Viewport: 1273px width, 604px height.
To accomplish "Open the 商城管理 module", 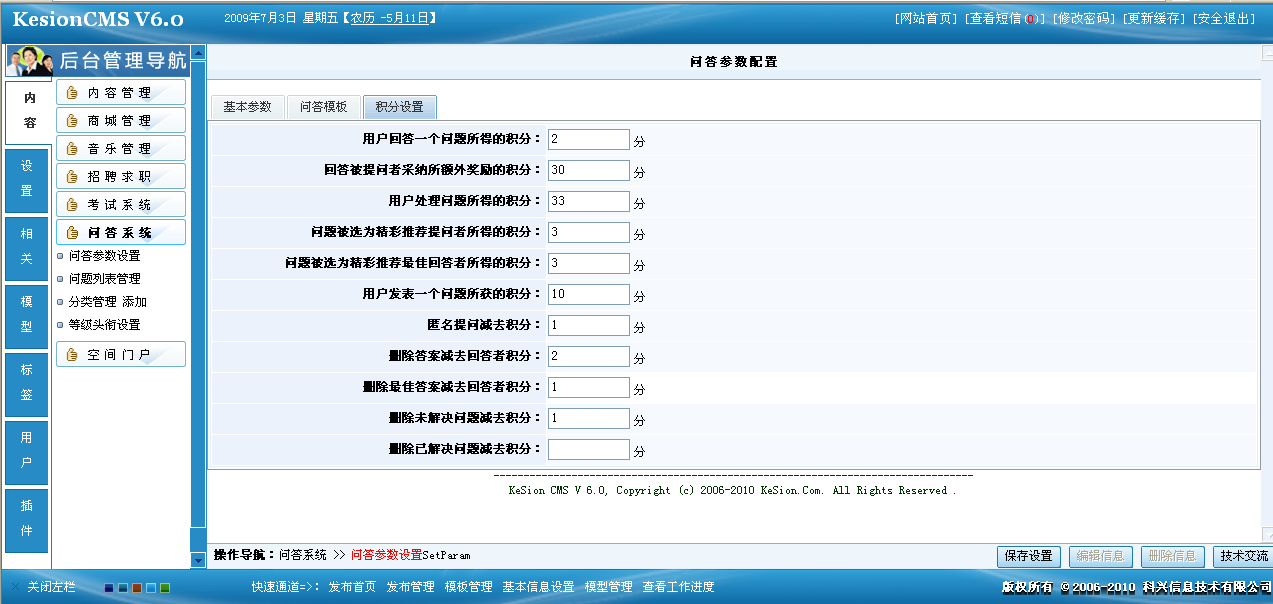I will (120, 120).
